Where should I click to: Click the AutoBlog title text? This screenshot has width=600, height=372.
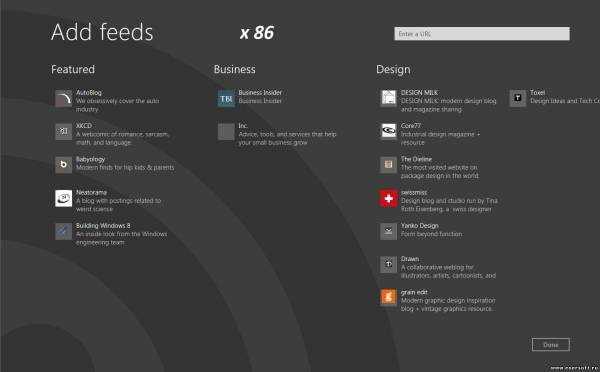pos(89,93)
